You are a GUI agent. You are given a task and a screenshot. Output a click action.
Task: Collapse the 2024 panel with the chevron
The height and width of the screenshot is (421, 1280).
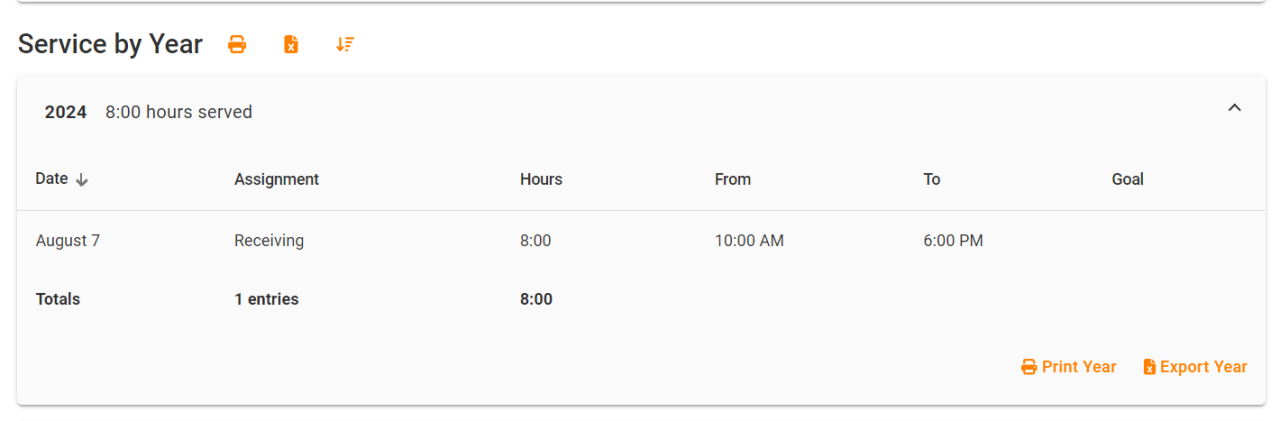[x=1234, y=108]
